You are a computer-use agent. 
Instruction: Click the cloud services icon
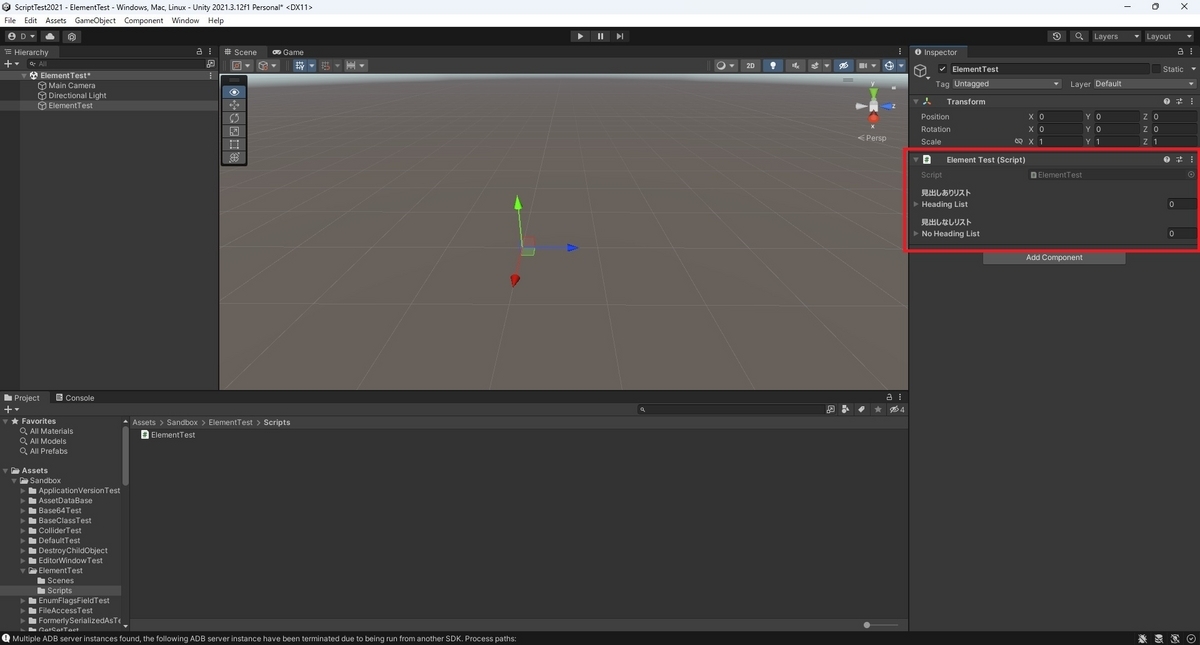tap(50, 36)
